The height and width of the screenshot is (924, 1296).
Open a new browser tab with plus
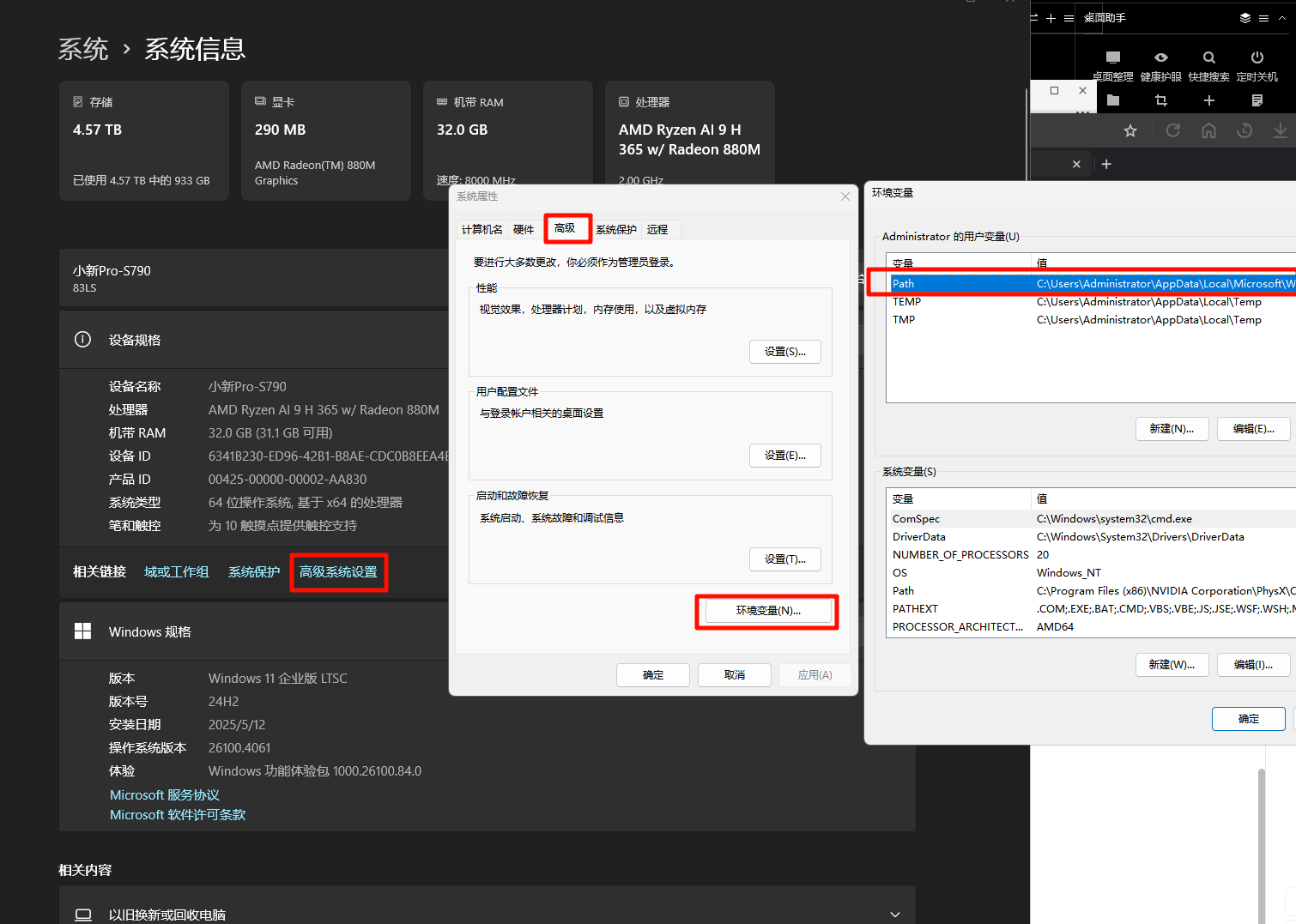(1106, 164)
